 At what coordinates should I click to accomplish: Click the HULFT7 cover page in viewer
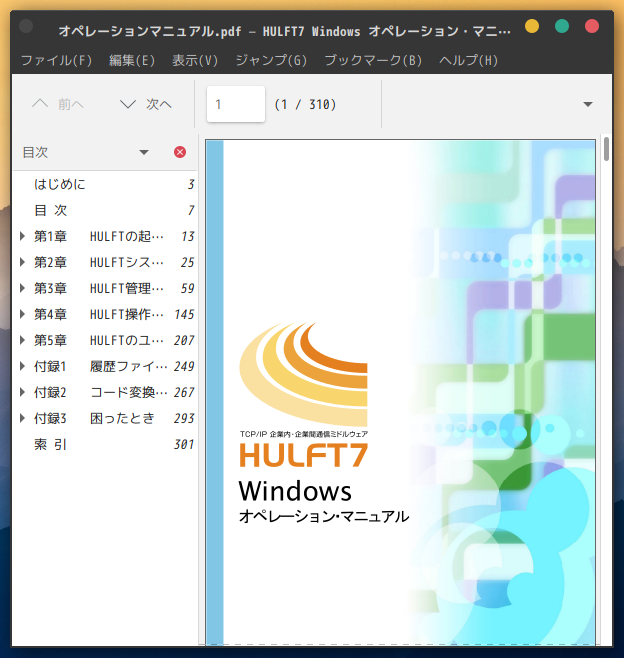point(400,392)
